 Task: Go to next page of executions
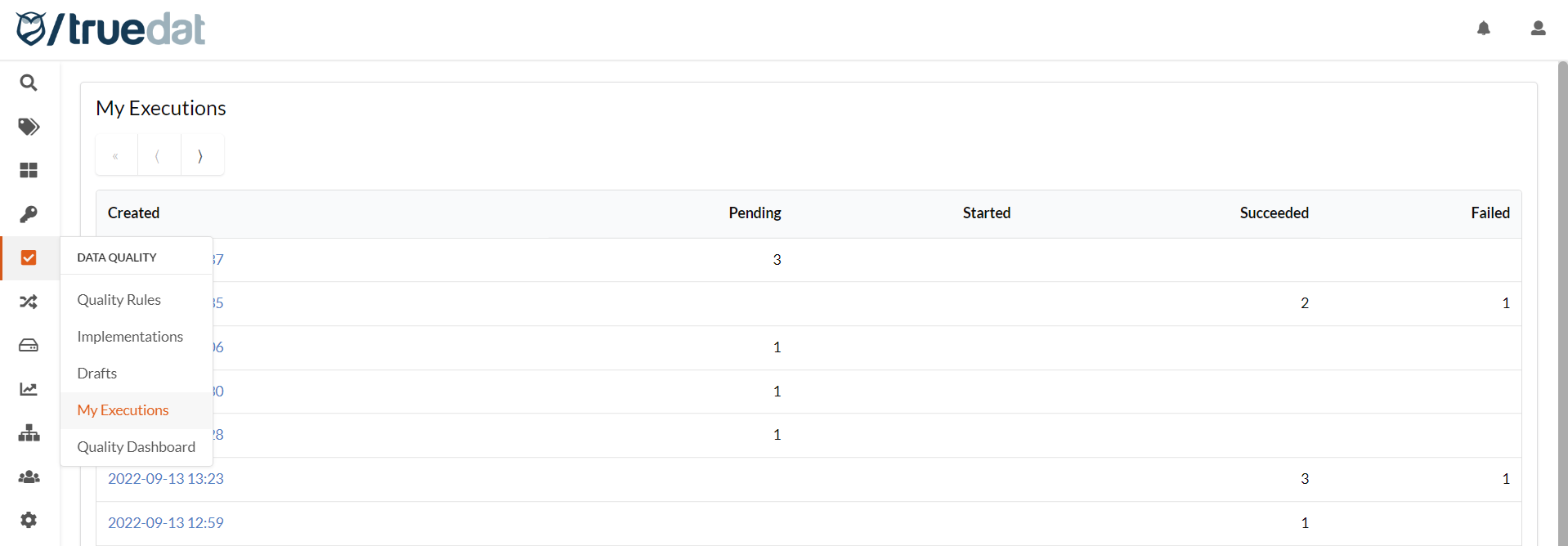[200, 155]
